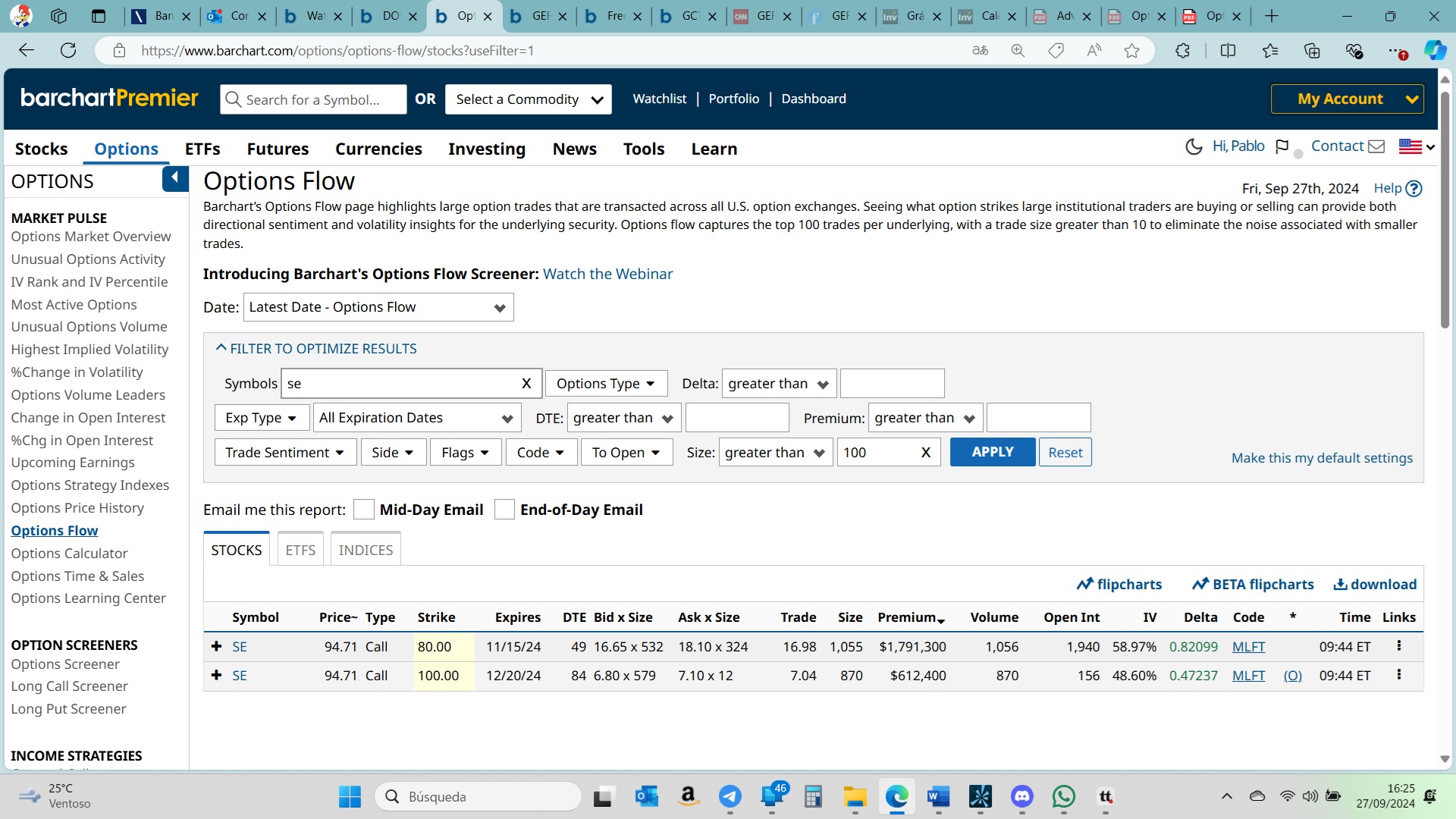Collapse Filter to Optimize Results section
Screen dimensions: 1456x819
click(x=317, y=348)
